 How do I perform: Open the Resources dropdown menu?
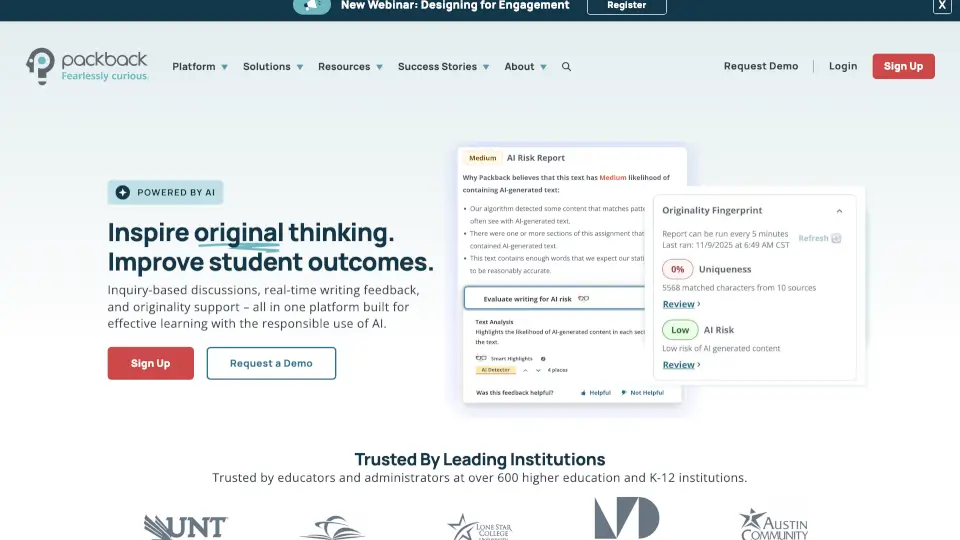tap(350, 67)
